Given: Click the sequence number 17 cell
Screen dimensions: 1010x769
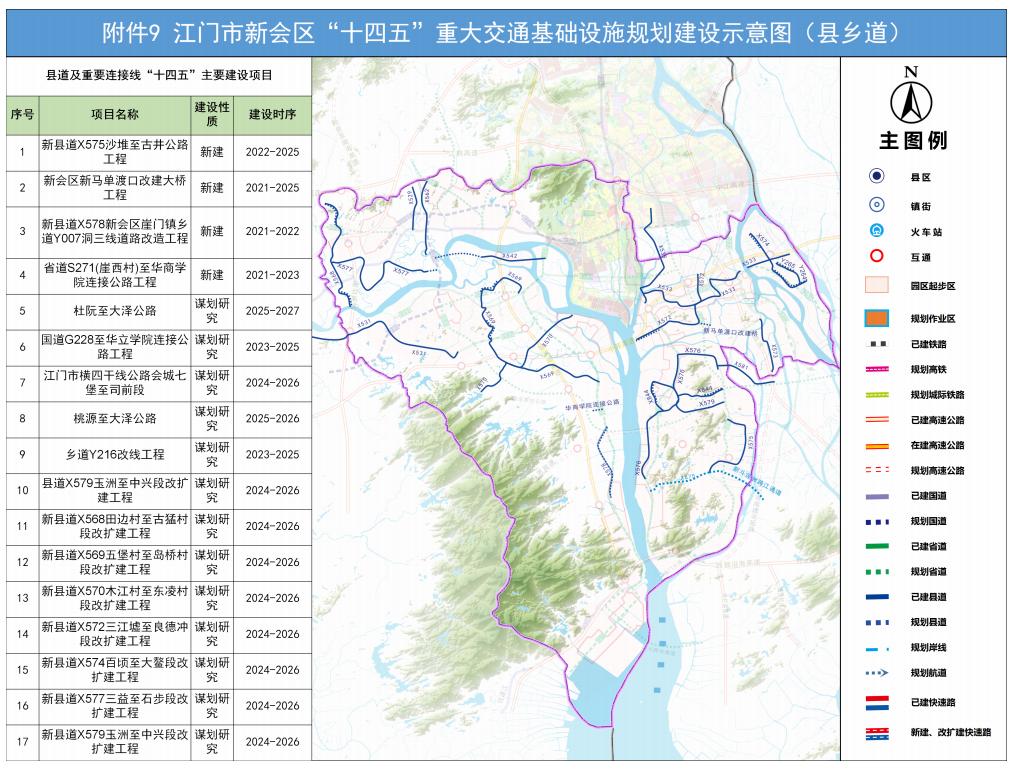Looking at the screenshot, I should pos(23,743).
